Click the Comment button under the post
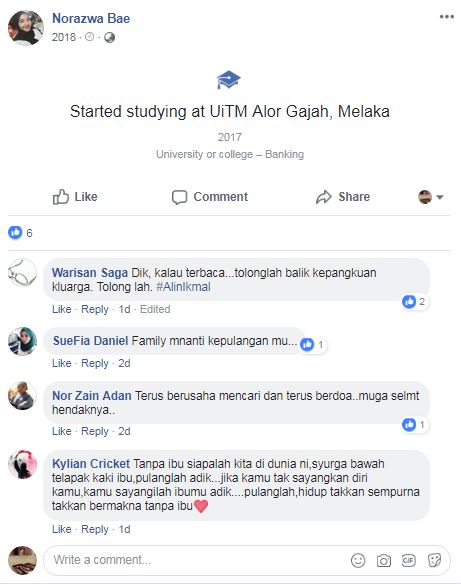This screenshot has height=584, width=461. (x=210, y=197)
